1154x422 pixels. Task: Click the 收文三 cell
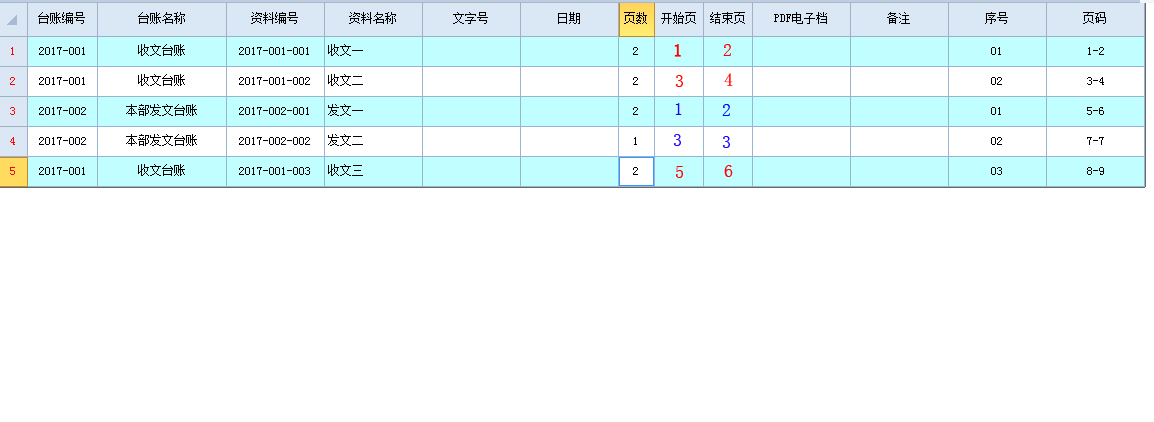click(373, 172)
